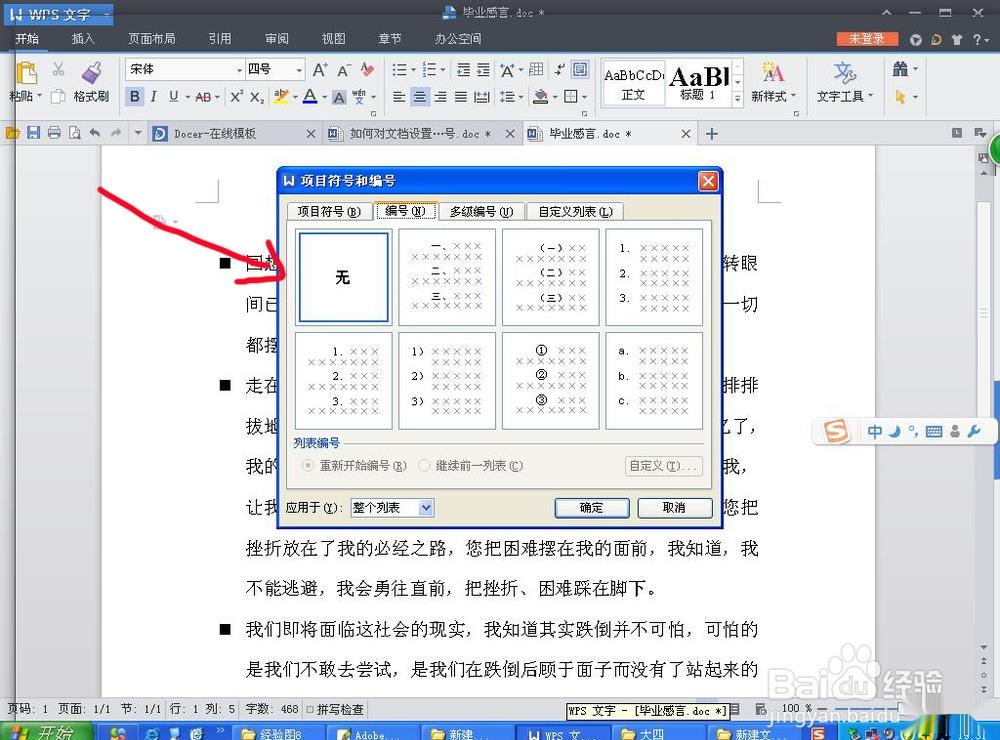The width and height of the screenshot is (1000, 740).
Task: Expand the line spacing dropdown
Action: point(521,97)
